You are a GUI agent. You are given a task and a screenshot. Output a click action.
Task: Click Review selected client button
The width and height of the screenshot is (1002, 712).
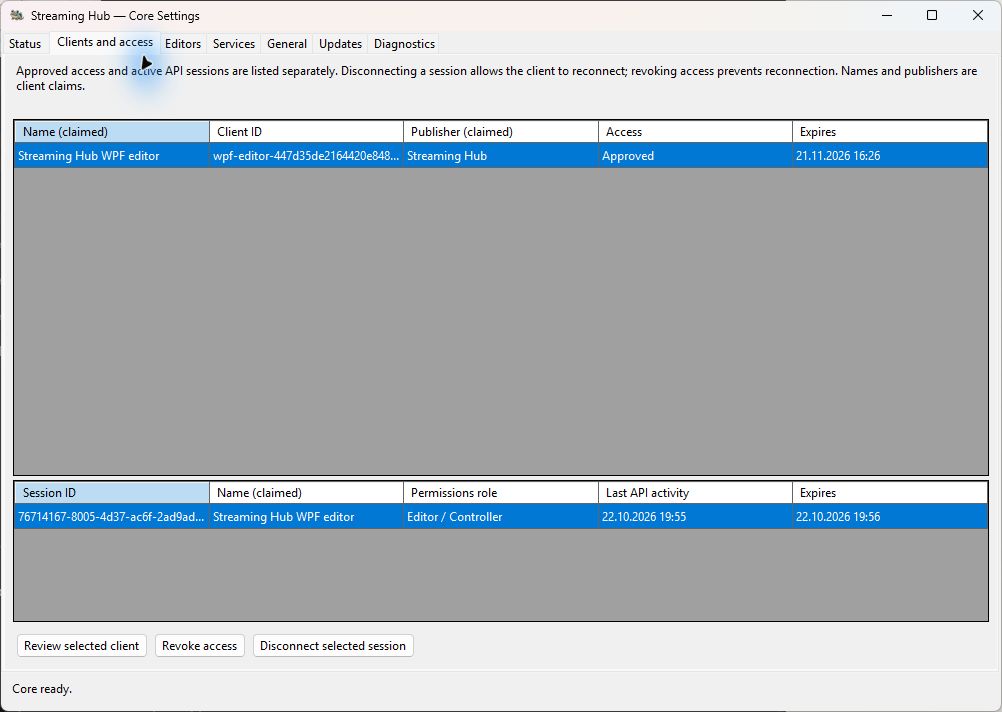click(x=82, y=646)
